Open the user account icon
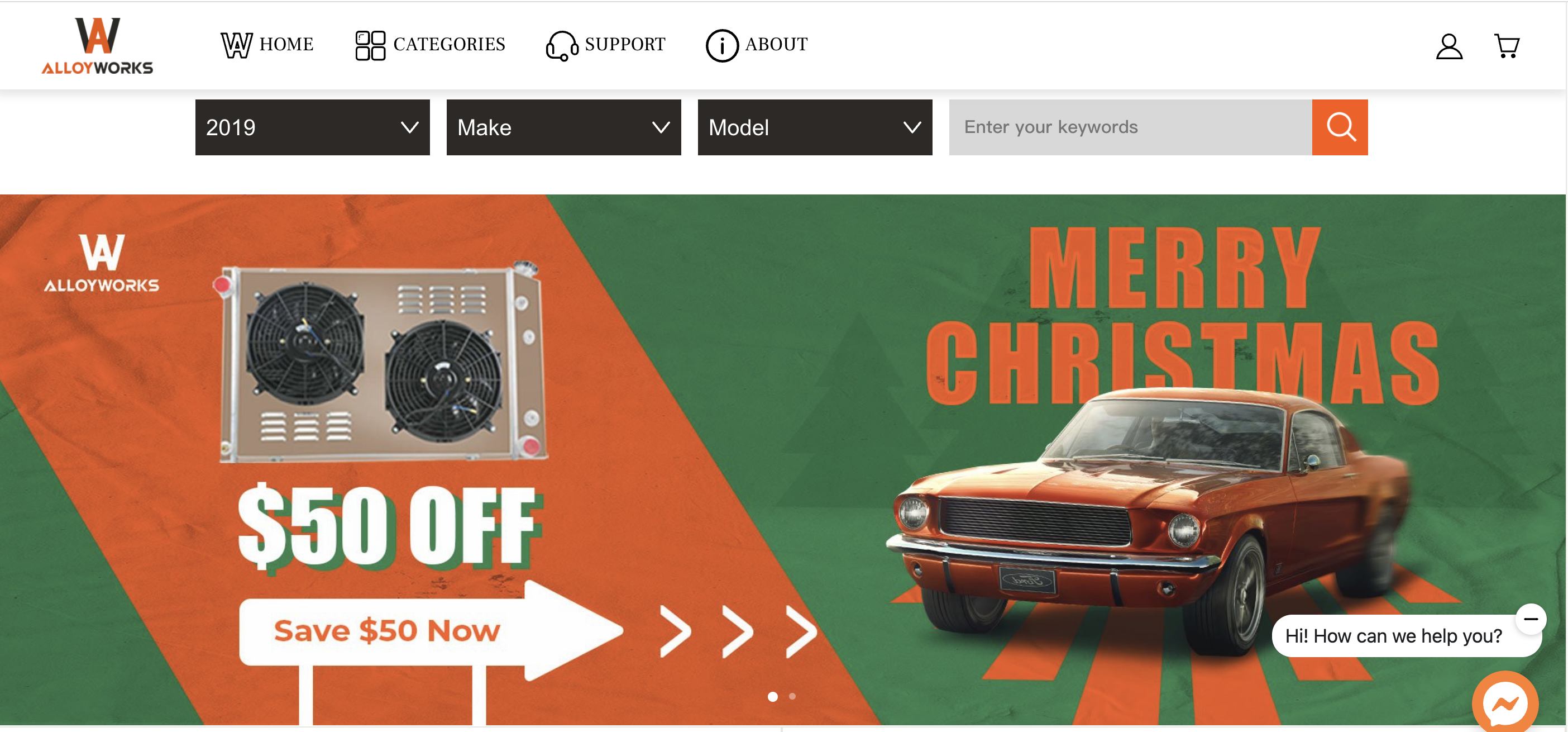 pyautogui.click(x=1449, y=46)
